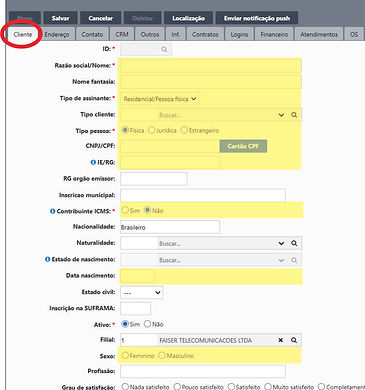Image resolution: width=365 pixels, height=390 pixels.
Task: Click the Nome fantasia field
Action: [x=211, y=82]
